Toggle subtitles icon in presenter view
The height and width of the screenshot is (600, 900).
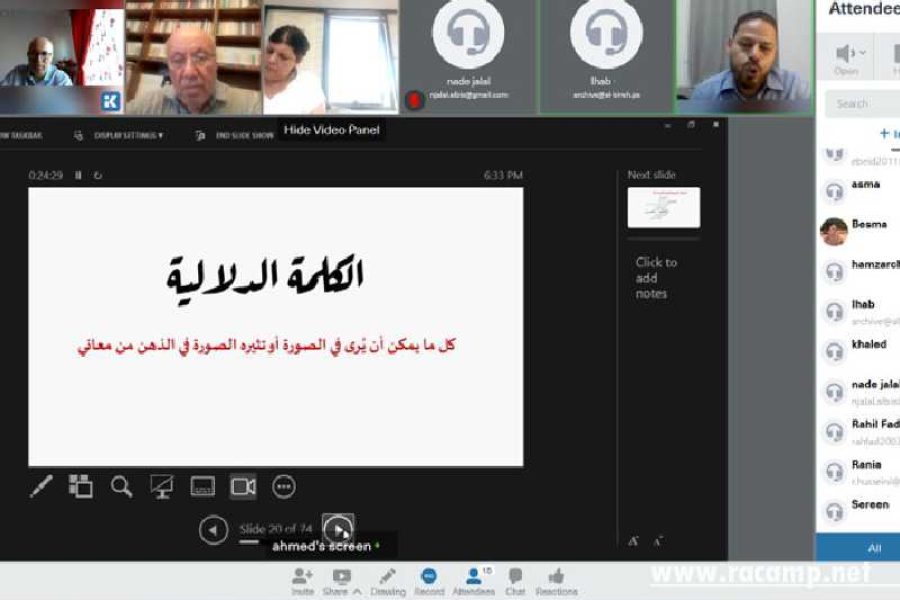(x=203, y=487)
